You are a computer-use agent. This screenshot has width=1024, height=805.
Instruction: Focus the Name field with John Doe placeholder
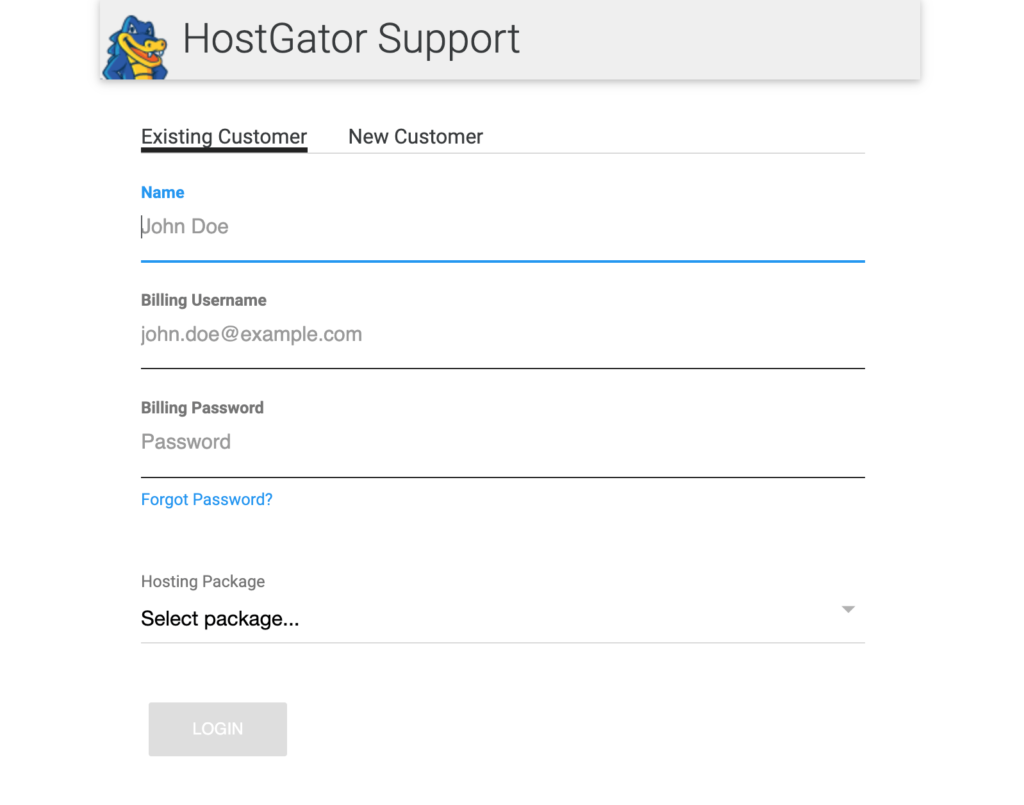coord(500,227)
